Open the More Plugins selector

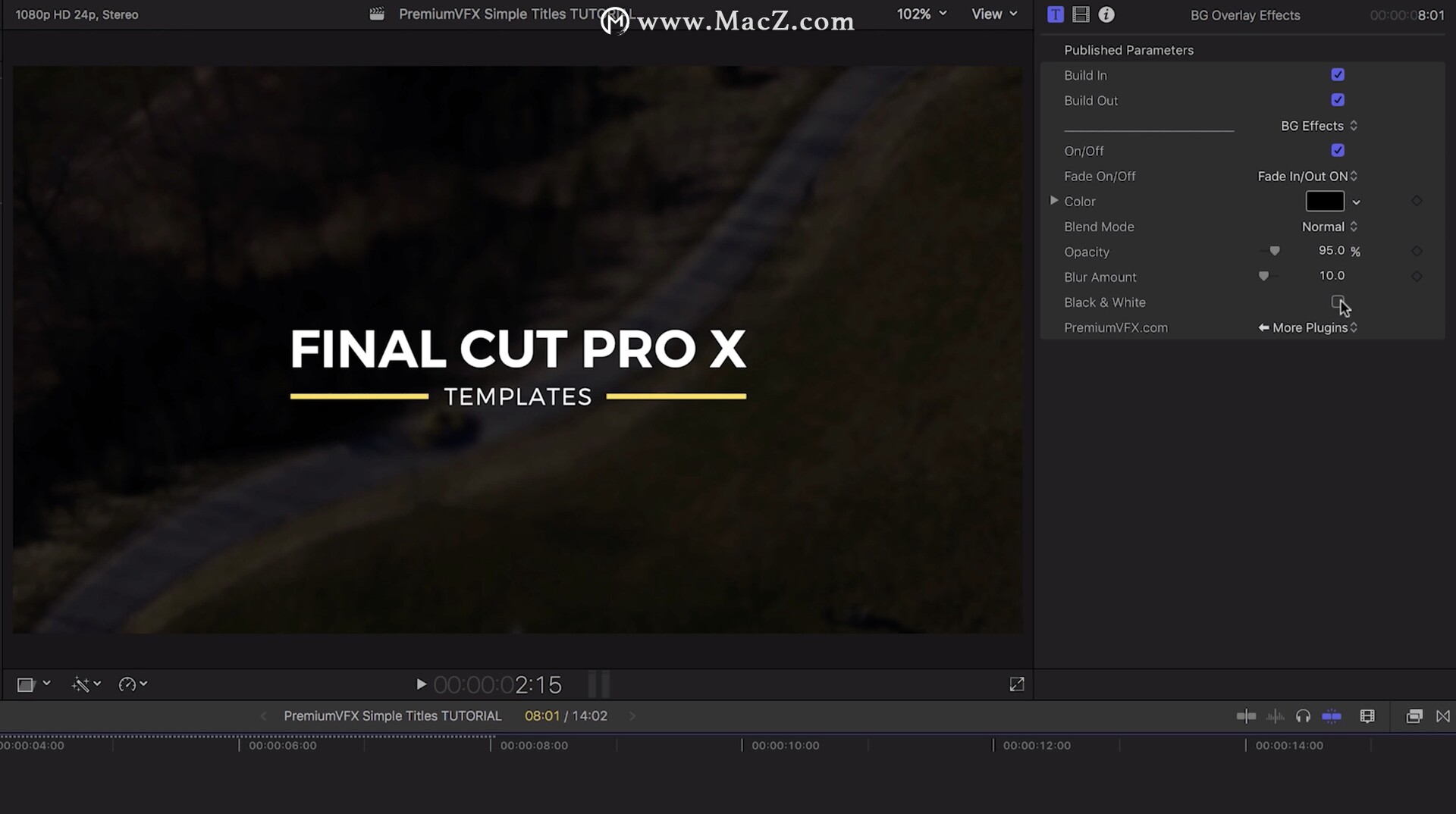pos(1310,327)
